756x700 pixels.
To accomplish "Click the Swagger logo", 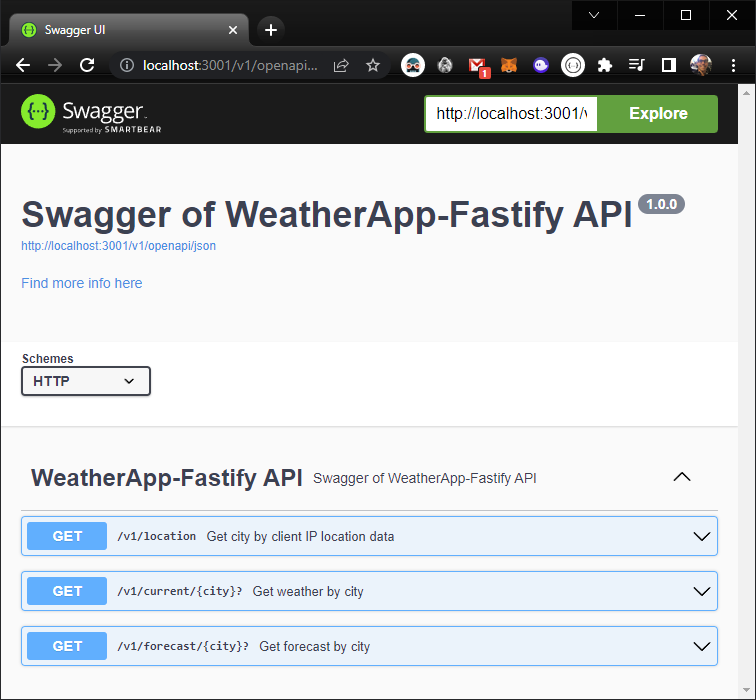I will click(91, 113).
